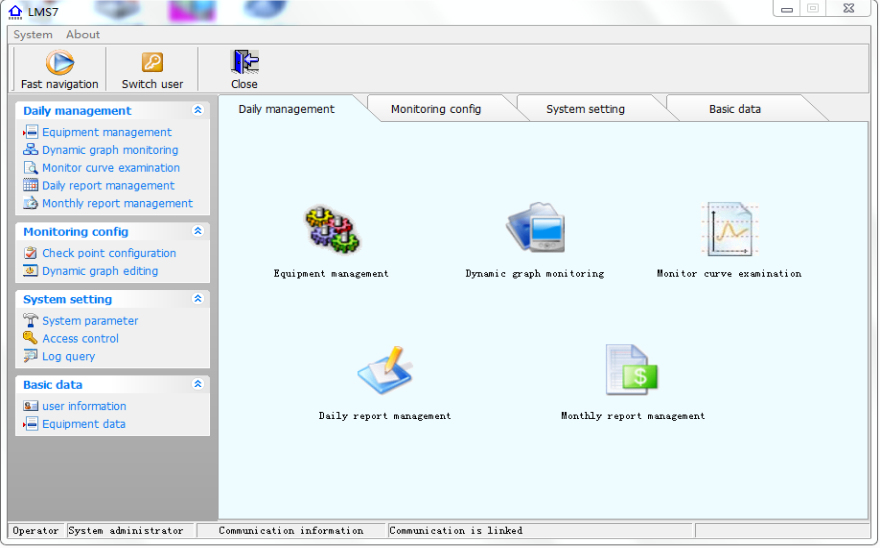
Task: Switch to the System setting tab
Action: (585, 109)
